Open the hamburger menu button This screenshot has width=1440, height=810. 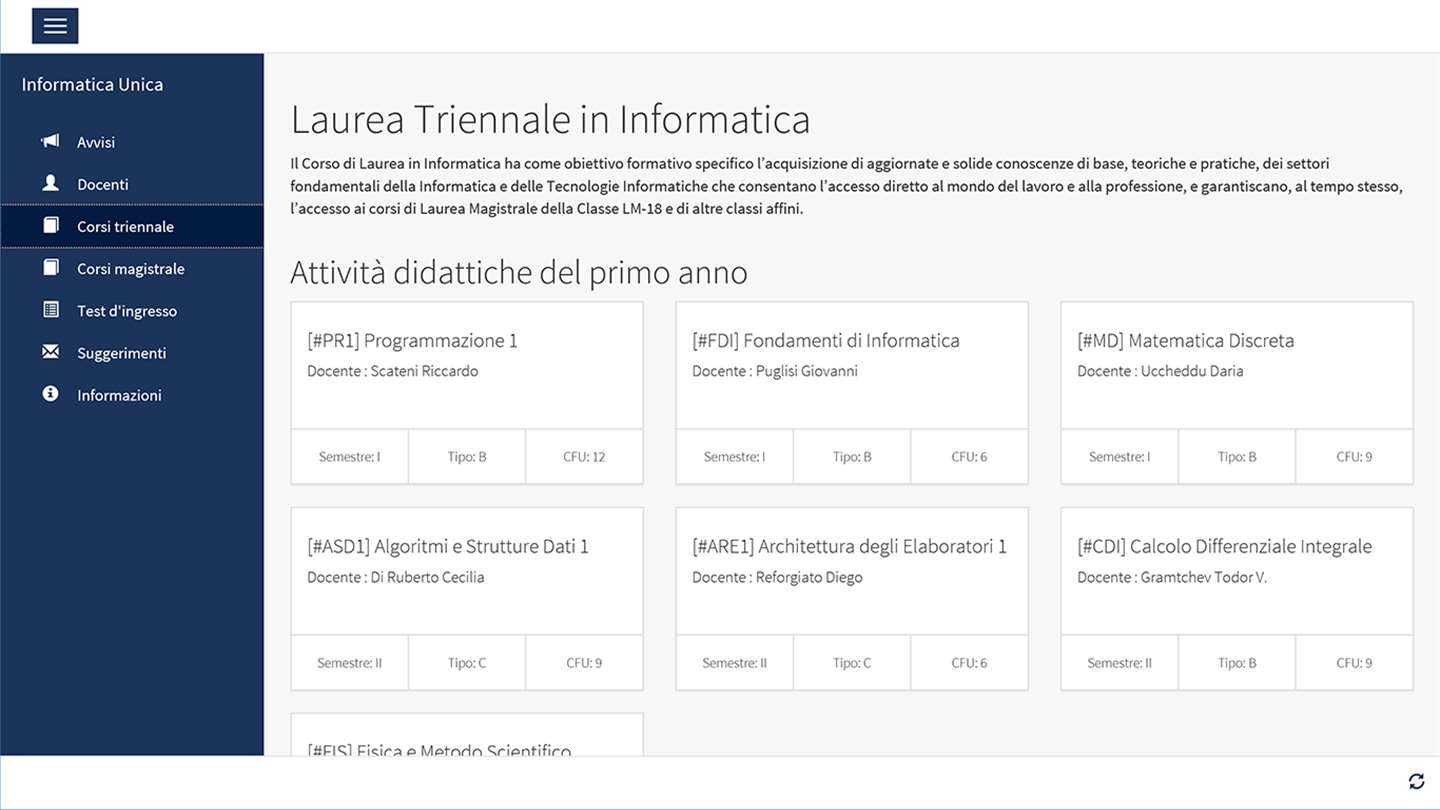click(55, 26)
